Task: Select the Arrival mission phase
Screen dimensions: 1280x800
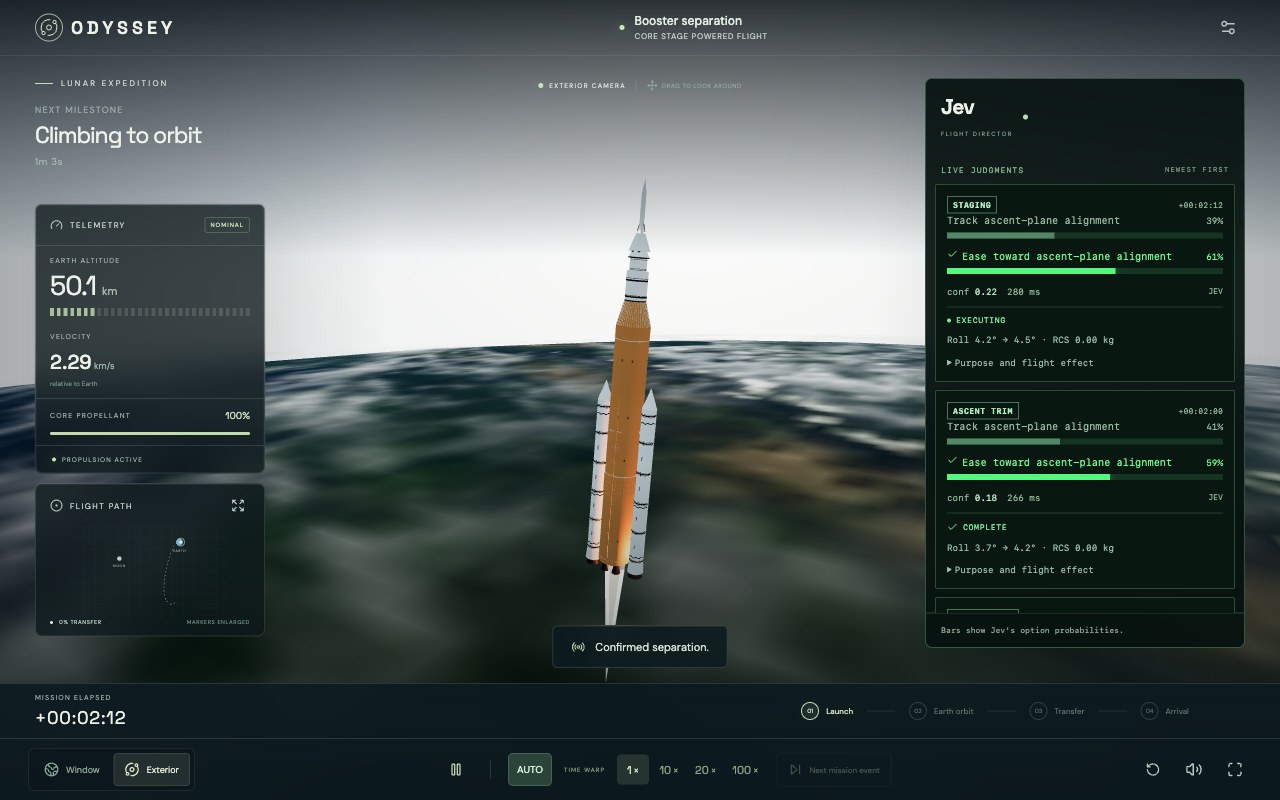Action: (1165, 711)
